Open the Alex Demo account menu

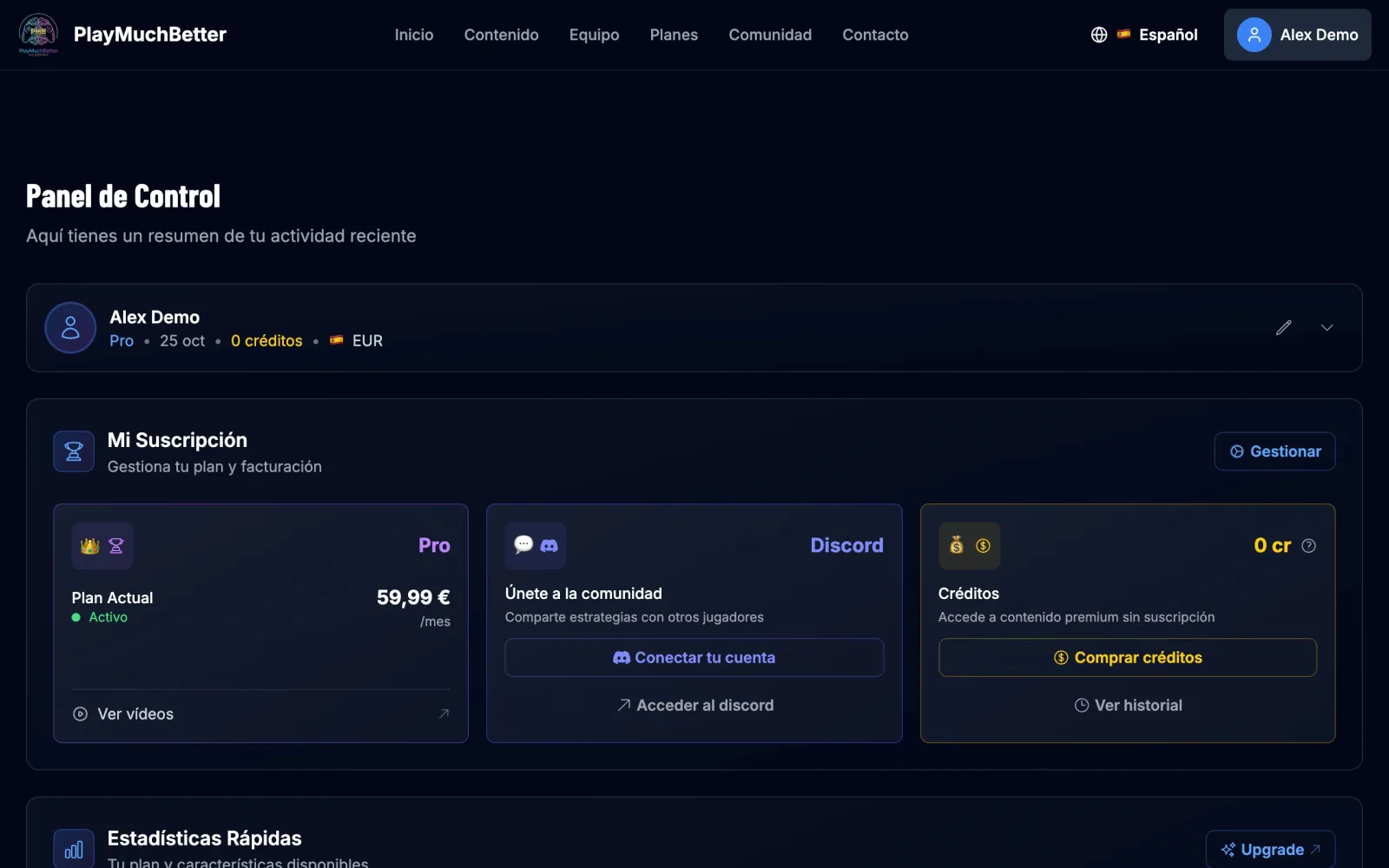click(1297, 35)
